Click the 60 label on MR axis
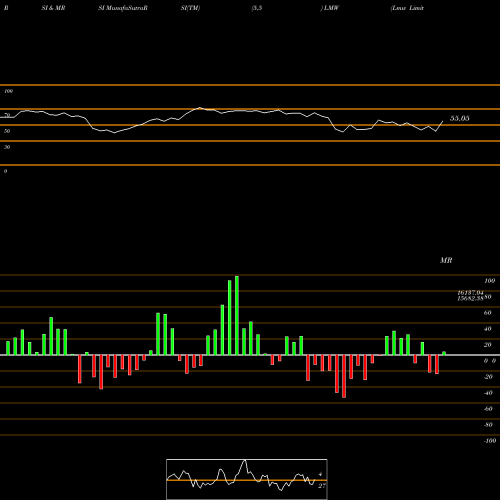The image size is (500, 500). click(x=488, y=313)
